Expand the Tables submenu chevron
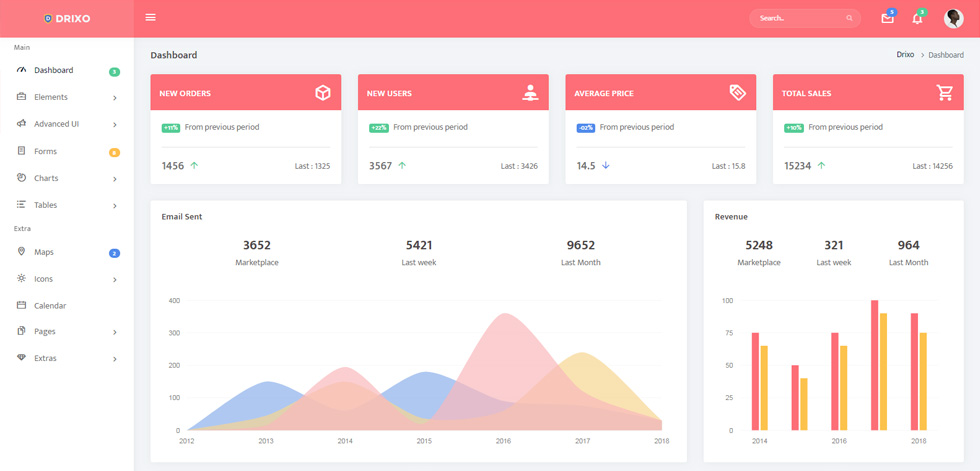 pos(114,206)
